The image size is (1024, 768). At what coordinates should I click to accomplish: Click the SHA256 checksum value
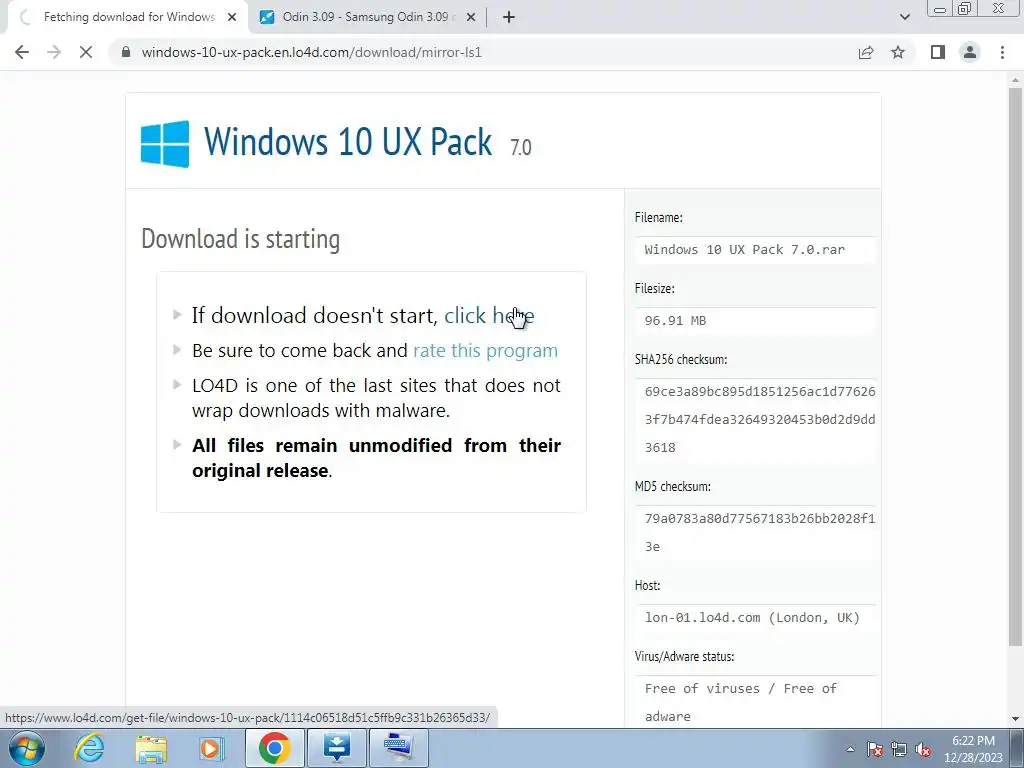click(760, 419)
